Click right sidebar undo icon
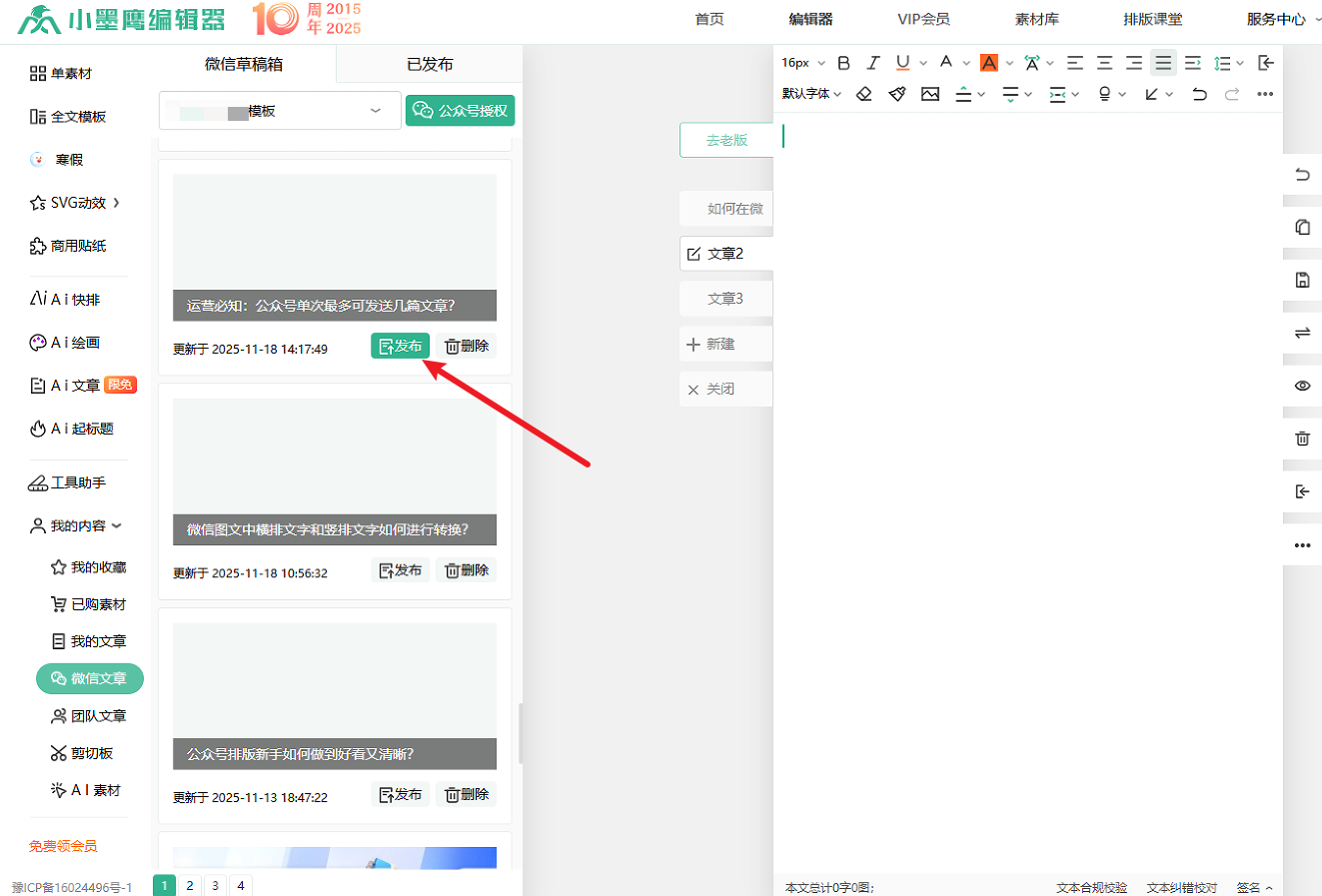 click(x=1302, y=175)
